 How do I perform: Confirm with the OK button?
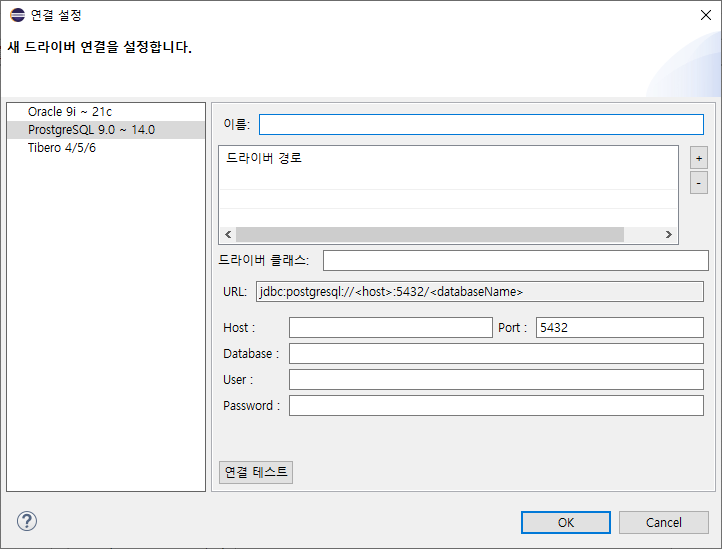click(566, 523)
